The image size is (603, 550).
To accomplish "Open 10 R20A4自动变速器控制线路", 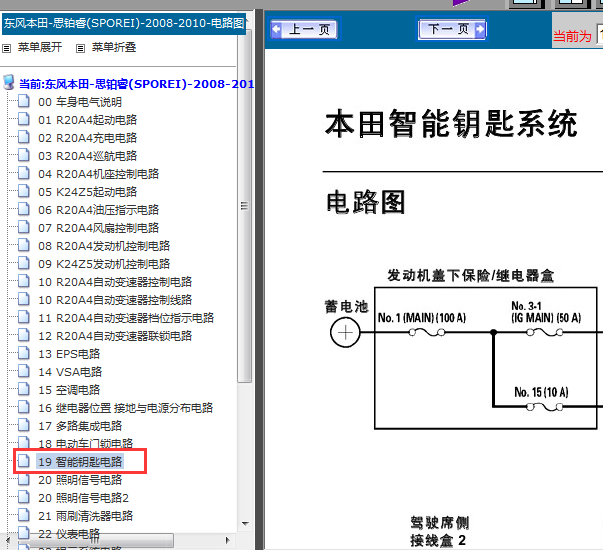I will [115, 300].
